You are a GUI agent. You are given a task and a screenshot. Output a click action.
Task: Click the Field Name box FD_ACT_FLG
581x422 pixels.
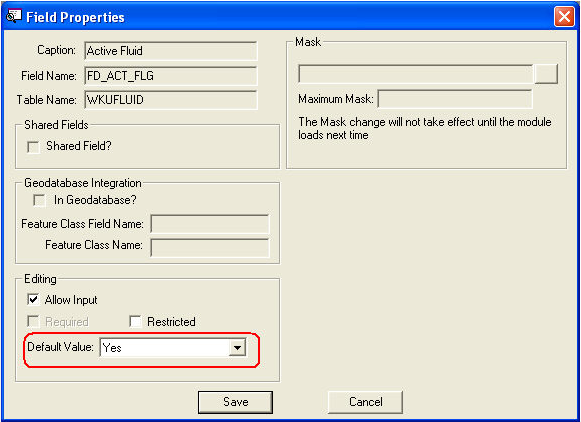click(171, 76)
